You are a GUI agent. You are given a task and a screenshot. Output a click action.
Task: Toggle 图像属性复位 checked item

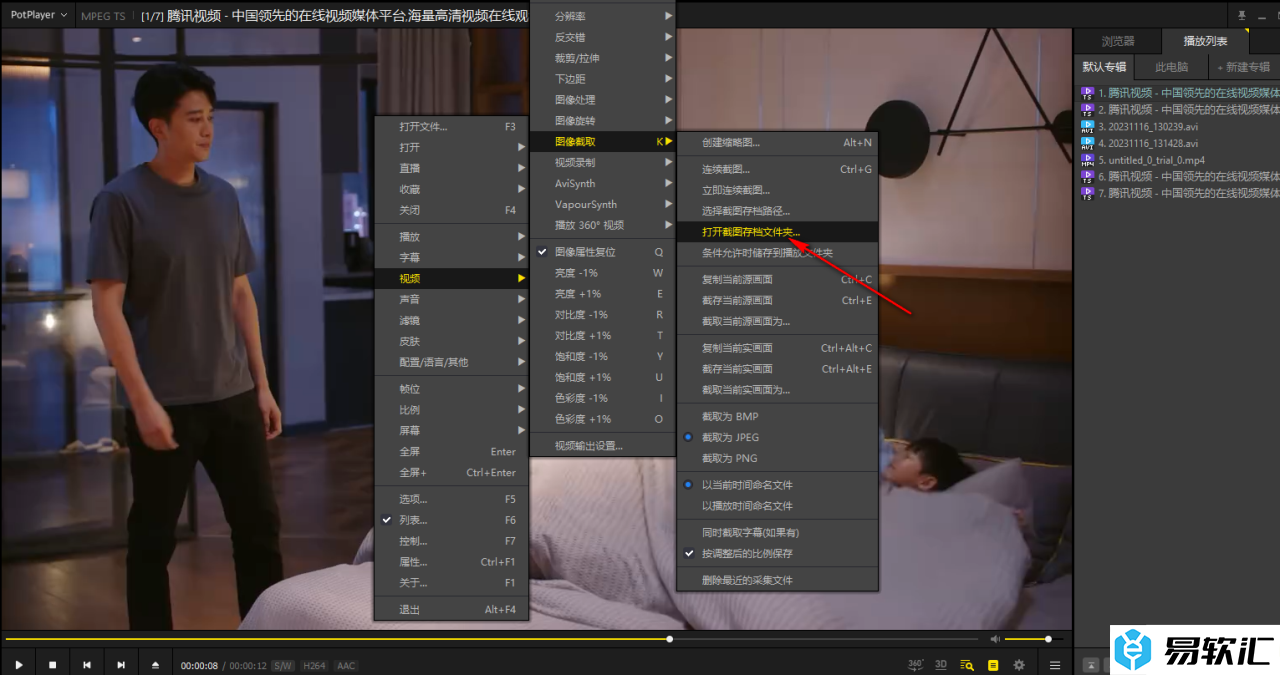tap(603, 252)
